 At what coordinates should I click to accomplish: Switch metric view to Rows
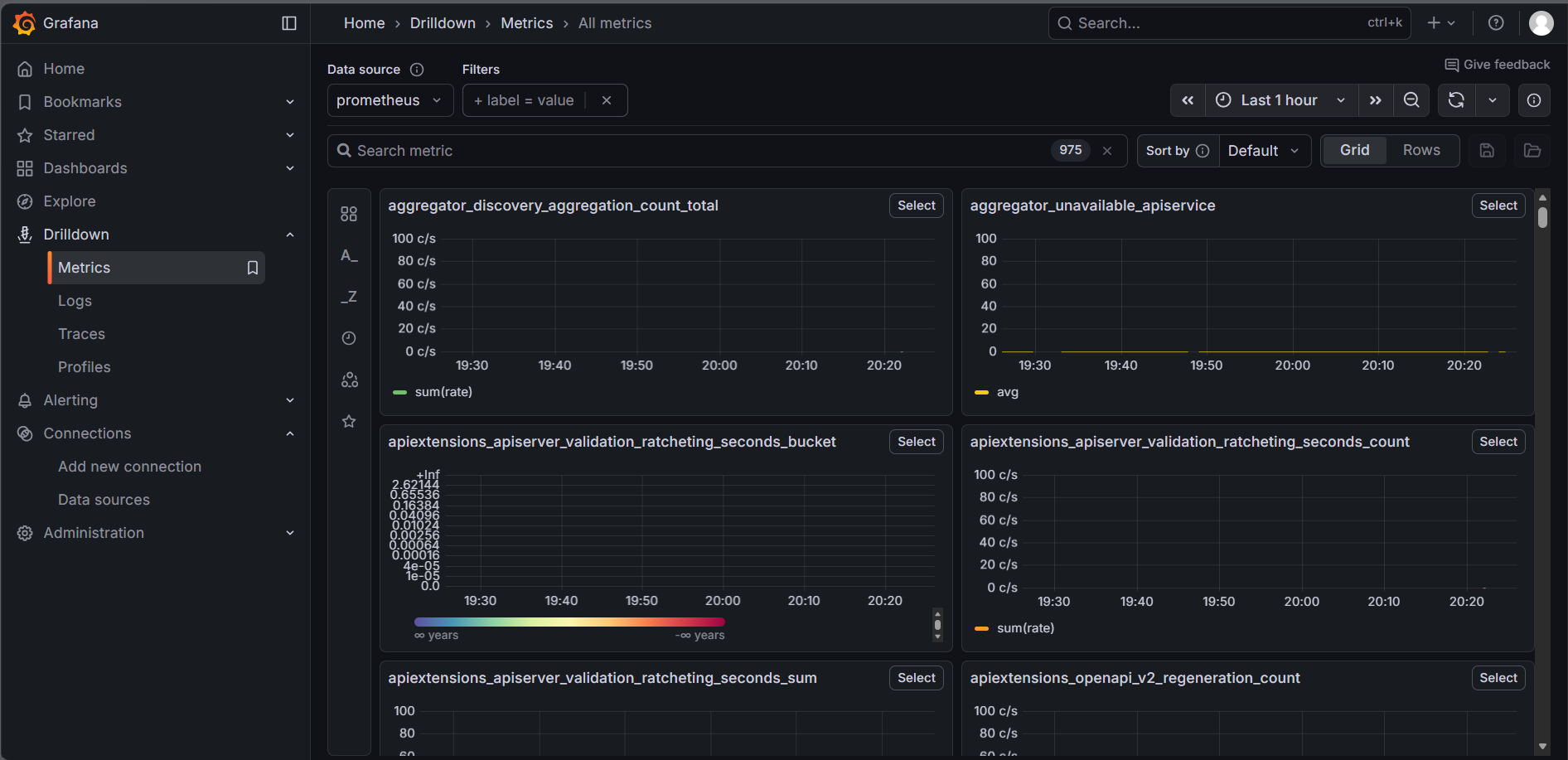click(1421, 150)
